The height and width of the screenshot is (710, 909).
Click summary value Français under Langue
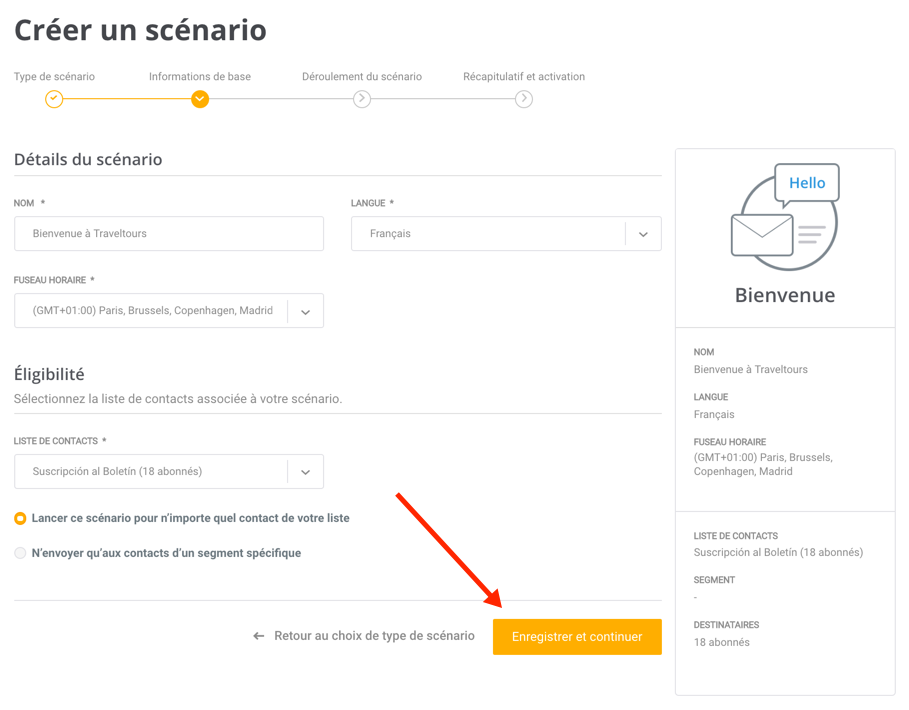pyautogui.click(x=714, y=414)
